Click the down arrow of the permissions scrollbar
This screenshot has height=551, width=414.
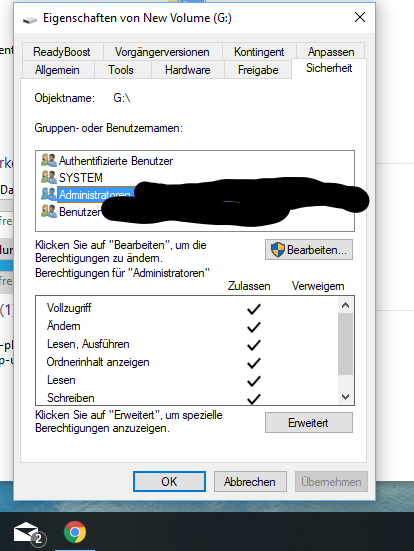[x=345, y=397]
